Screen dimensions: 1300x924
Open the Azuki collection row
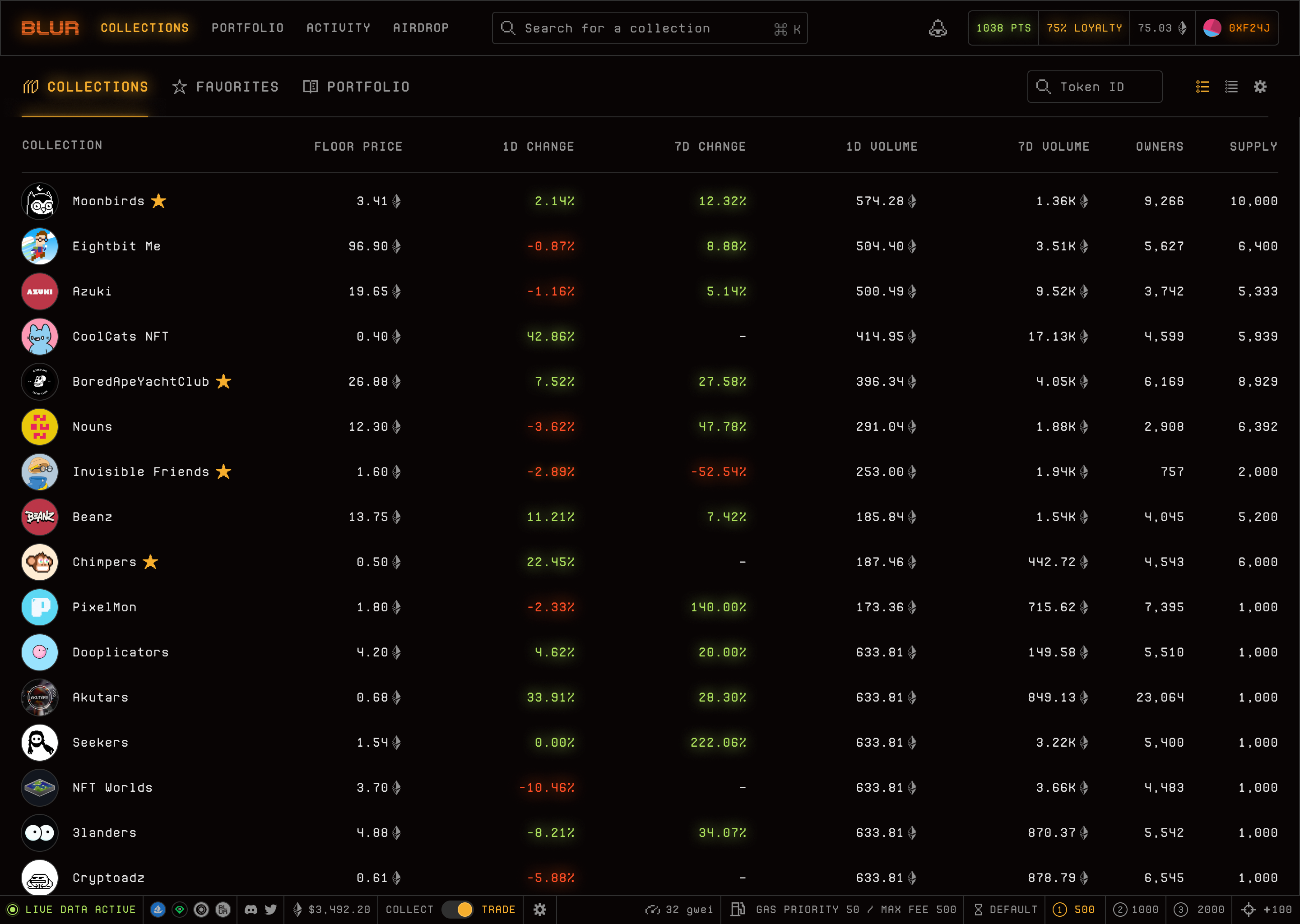(650, 291)
